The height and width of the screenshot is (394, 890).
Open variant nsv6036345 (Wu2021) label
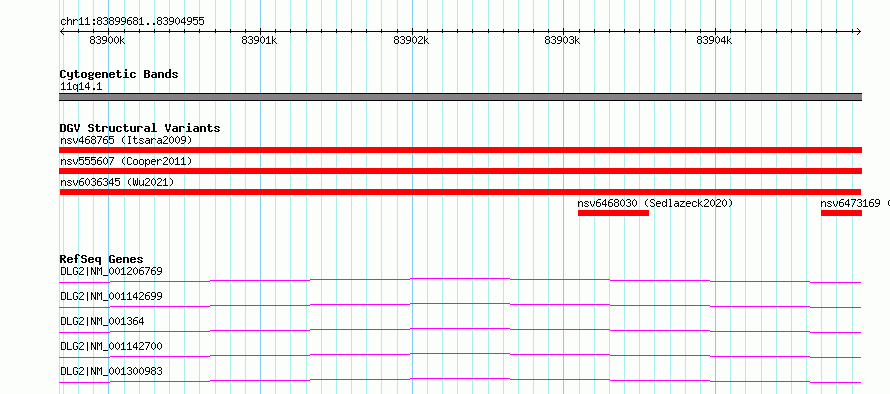click(117, 182)
